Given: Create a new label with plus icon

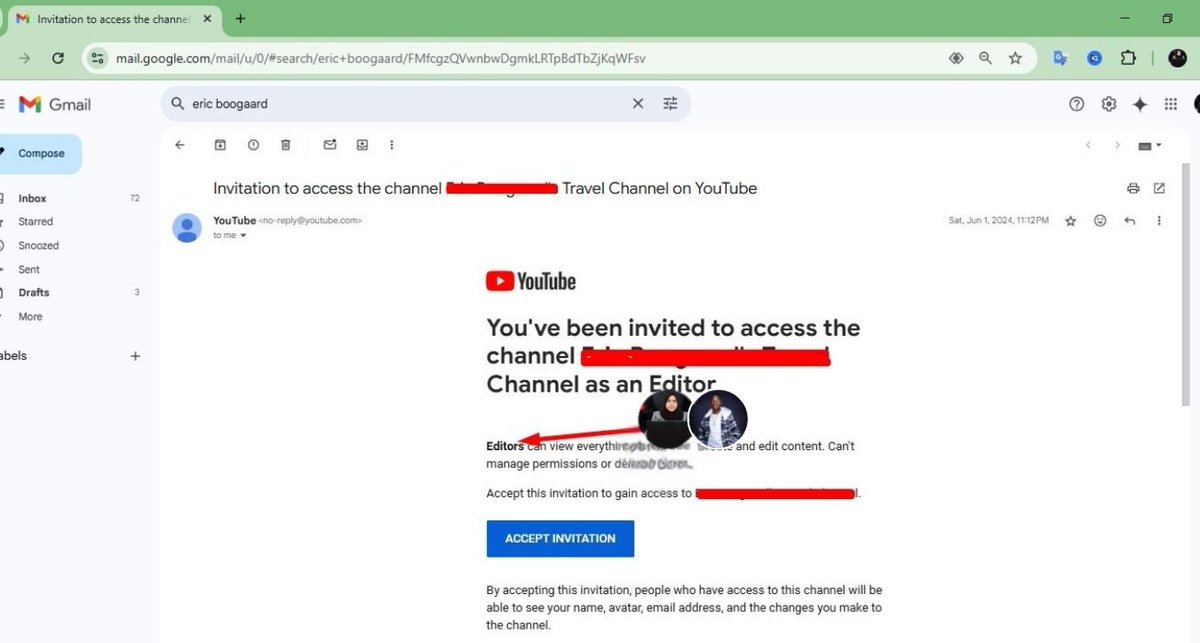Looking at the screenshot, I should (135, 356).
